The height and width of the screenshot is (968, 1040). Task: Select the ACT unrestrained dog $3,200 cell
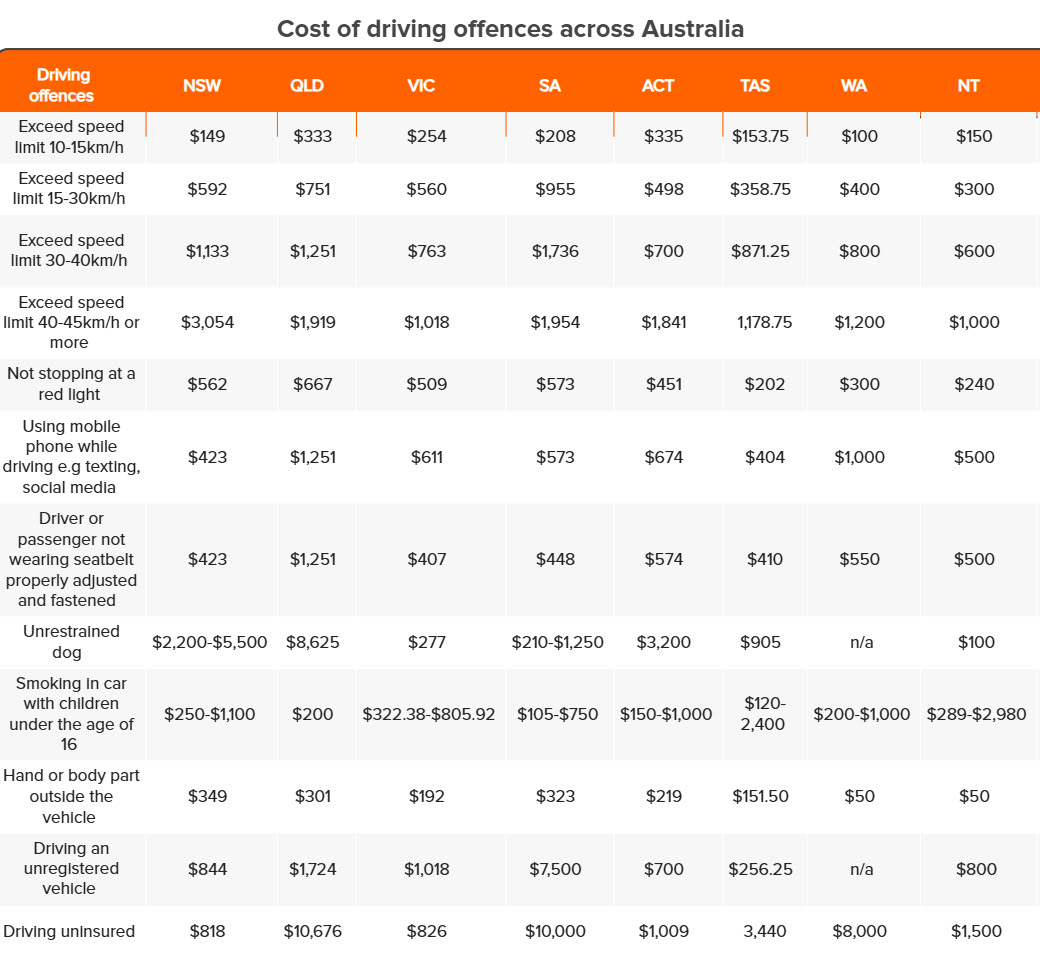(665, 642)
